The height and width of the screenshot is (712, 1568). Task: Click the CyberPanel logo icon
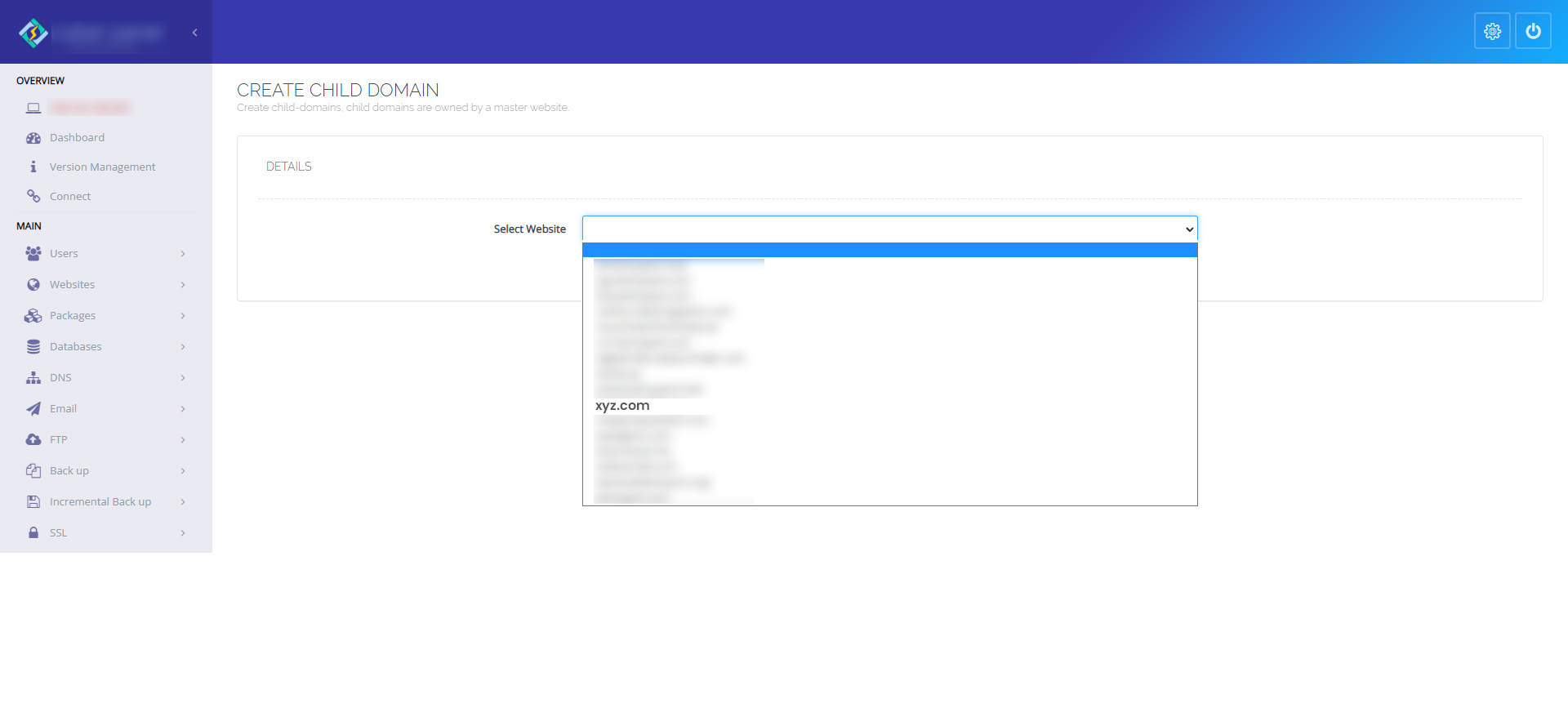pos(33,33)
